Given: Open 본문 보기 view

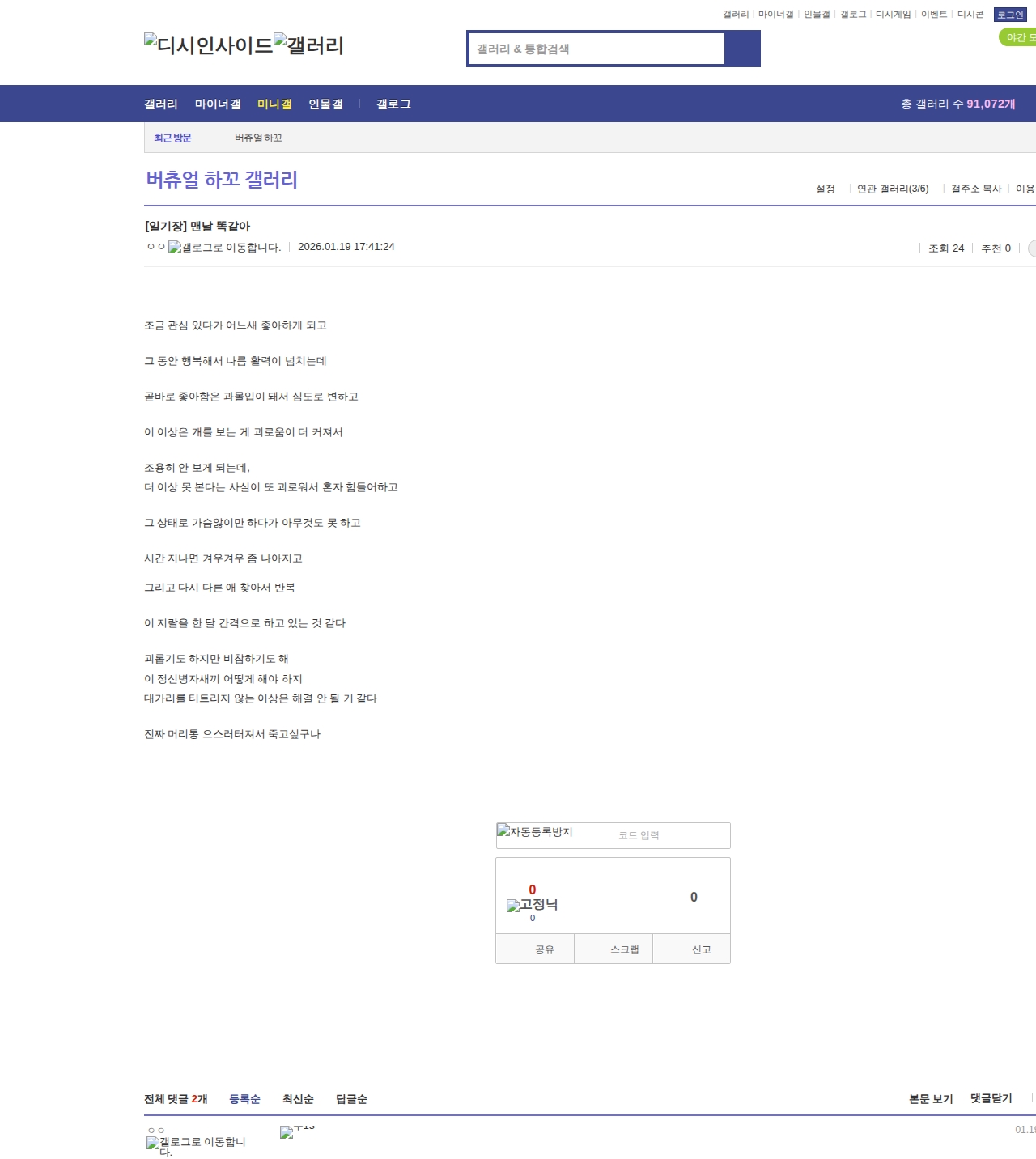Looking at the screenshot, I should click(932, 1097).
